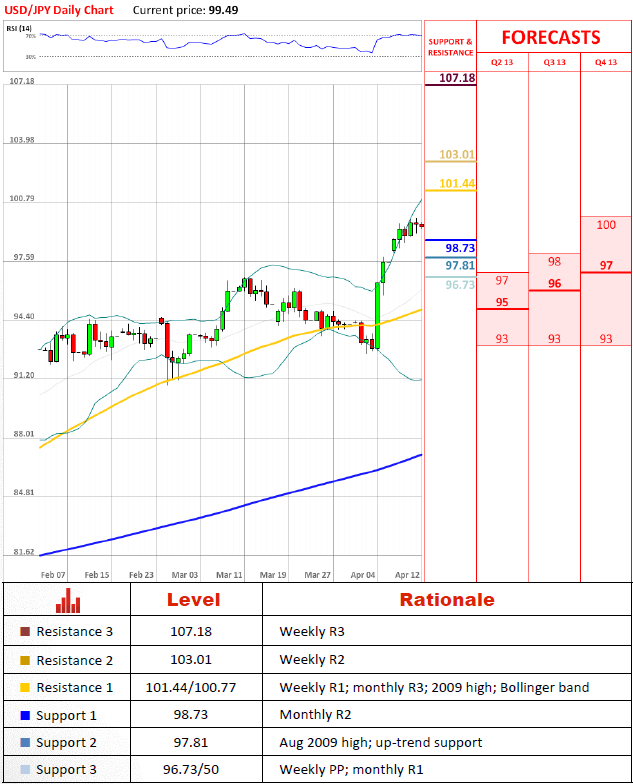Click the Apr 12 date axis label
Screen dimensions: 633x784
click(x=408, y=575)
